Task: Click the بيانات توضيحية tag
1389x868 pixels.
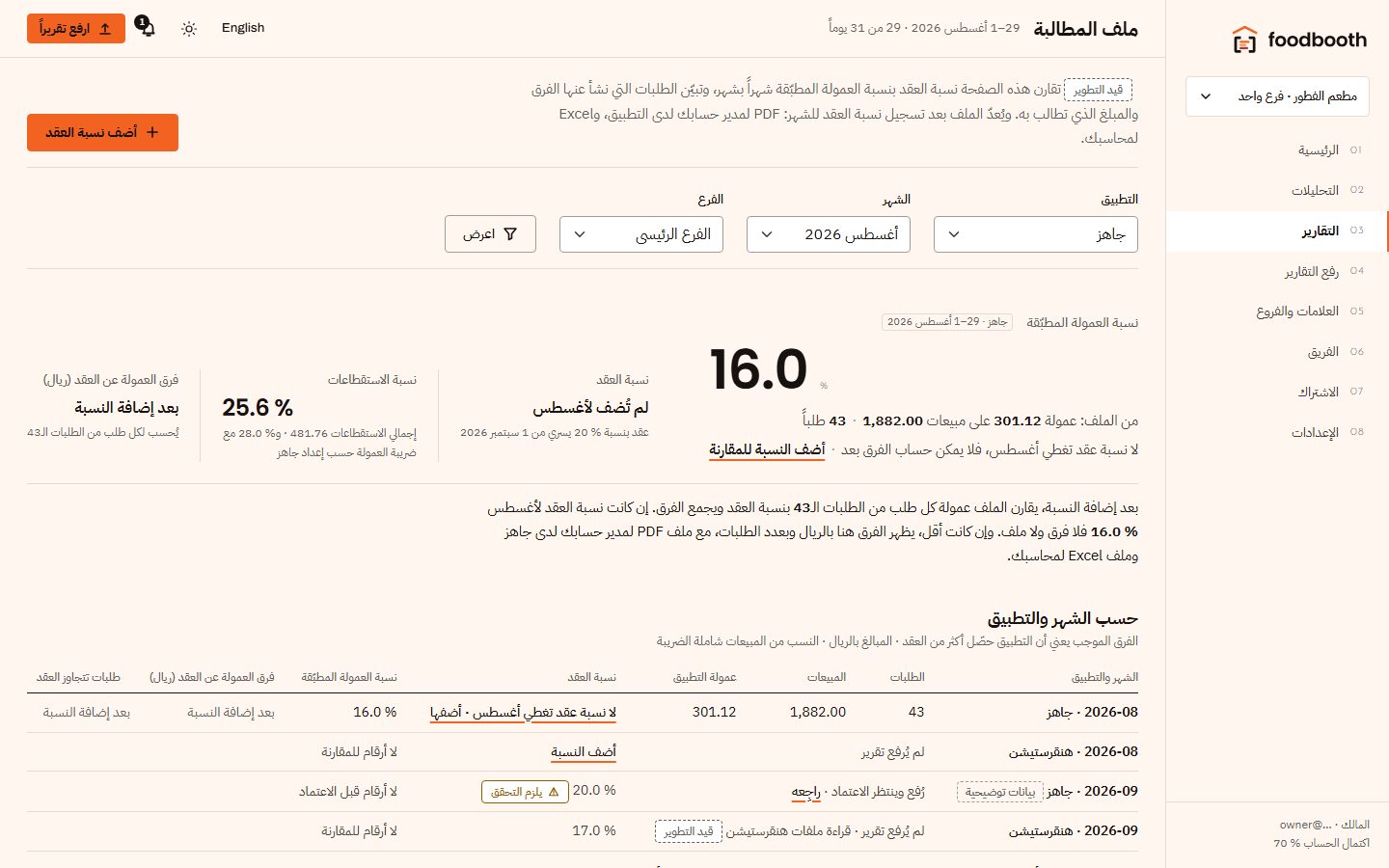Action: pos(1000,792)
